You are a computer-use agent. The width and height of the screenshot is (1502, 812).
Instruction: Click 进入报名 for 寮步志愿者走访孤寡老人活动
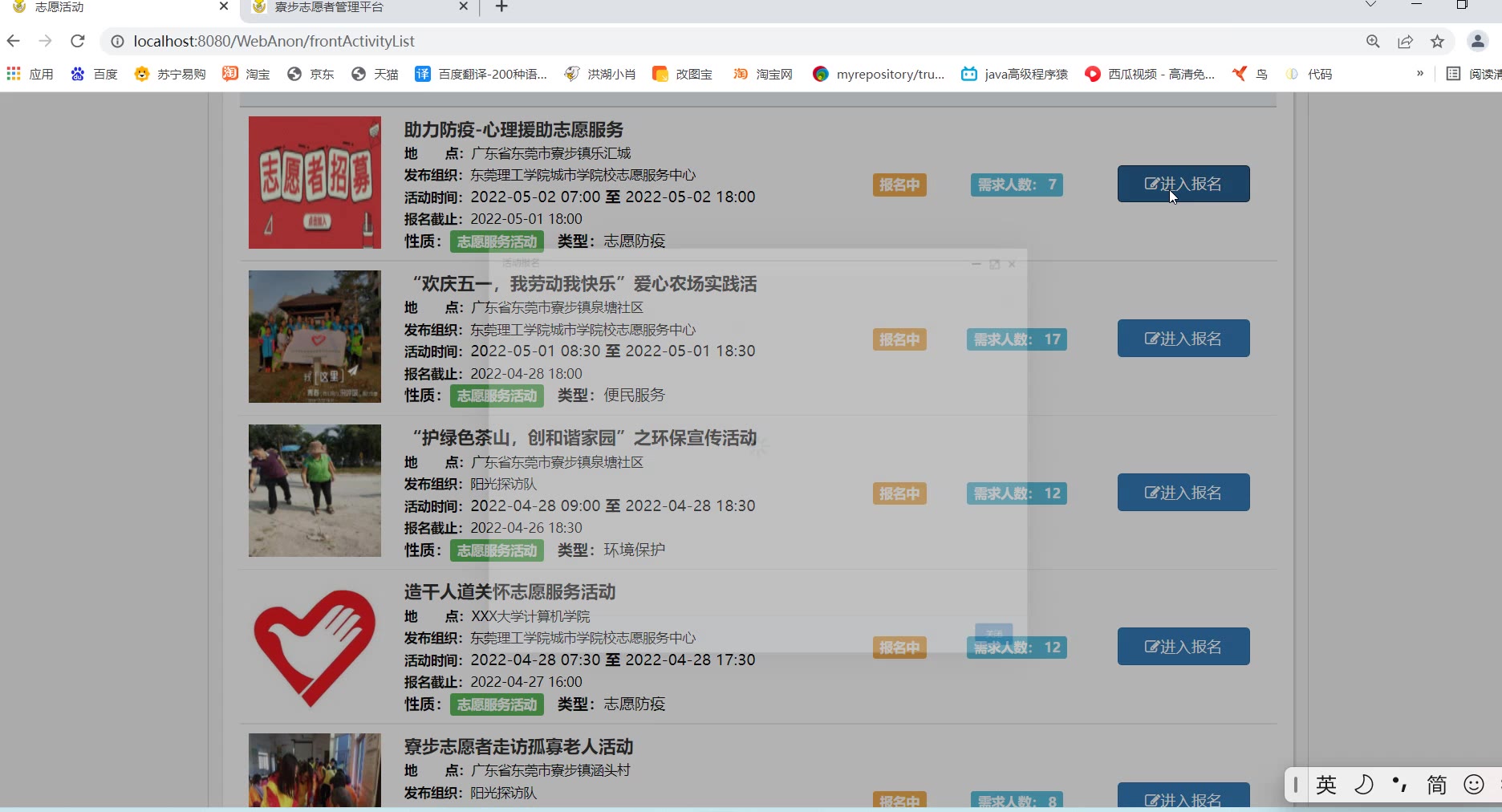tap(1183, 796)
